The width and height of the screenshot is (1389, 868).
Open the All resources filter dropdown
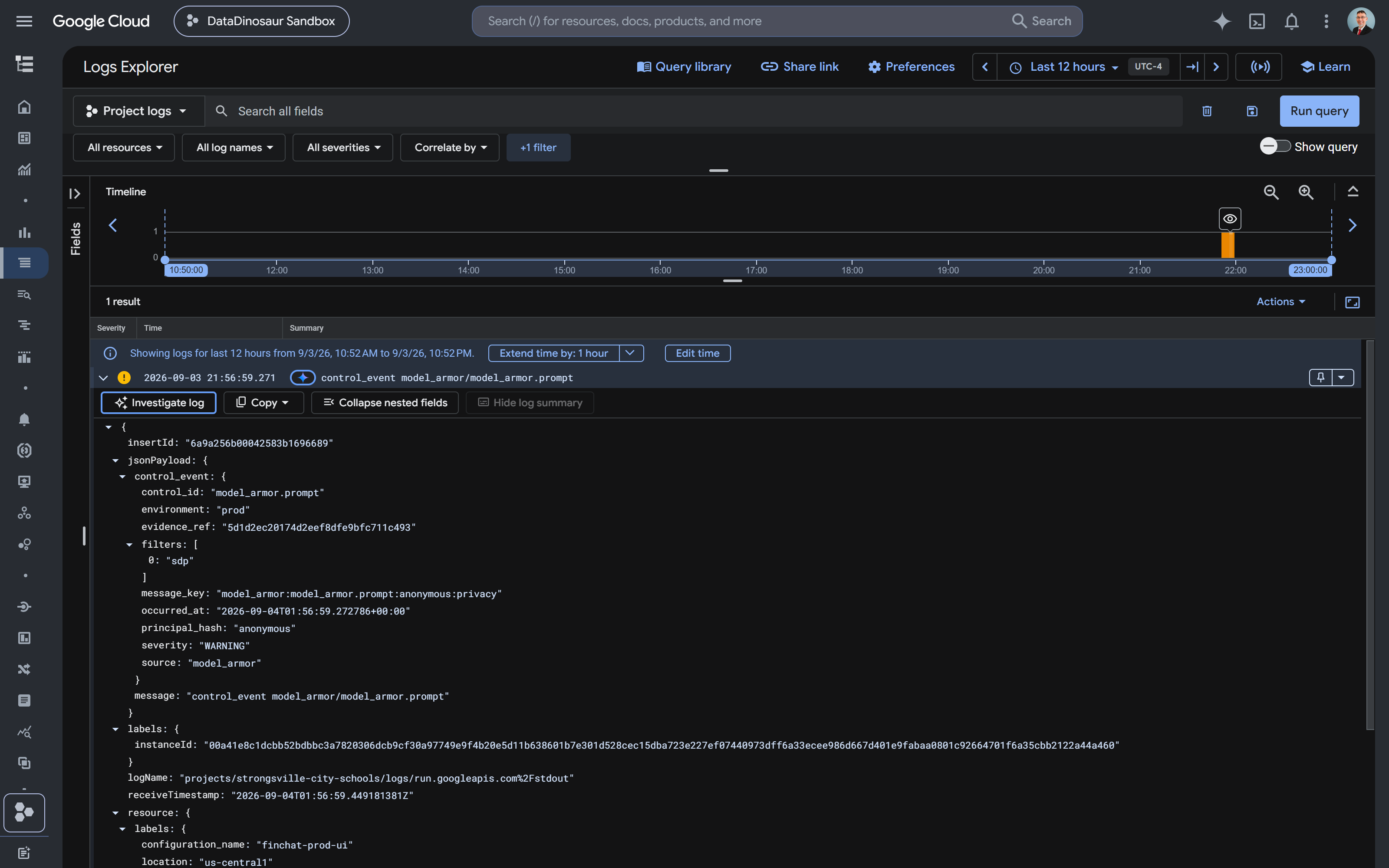123,148
